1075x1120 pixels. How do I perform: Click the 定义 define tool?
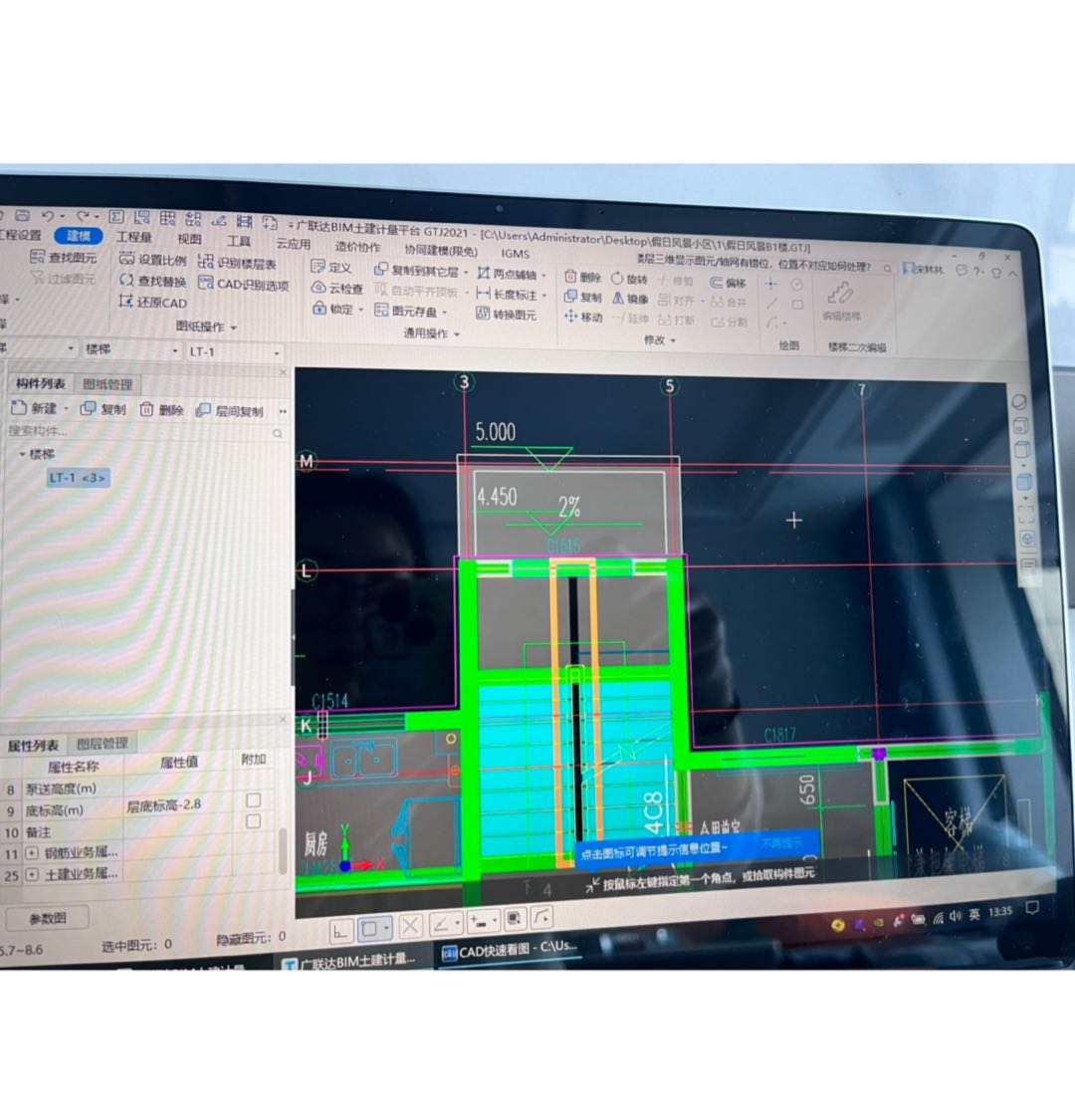pyautogui.click(x=331, y=267)
